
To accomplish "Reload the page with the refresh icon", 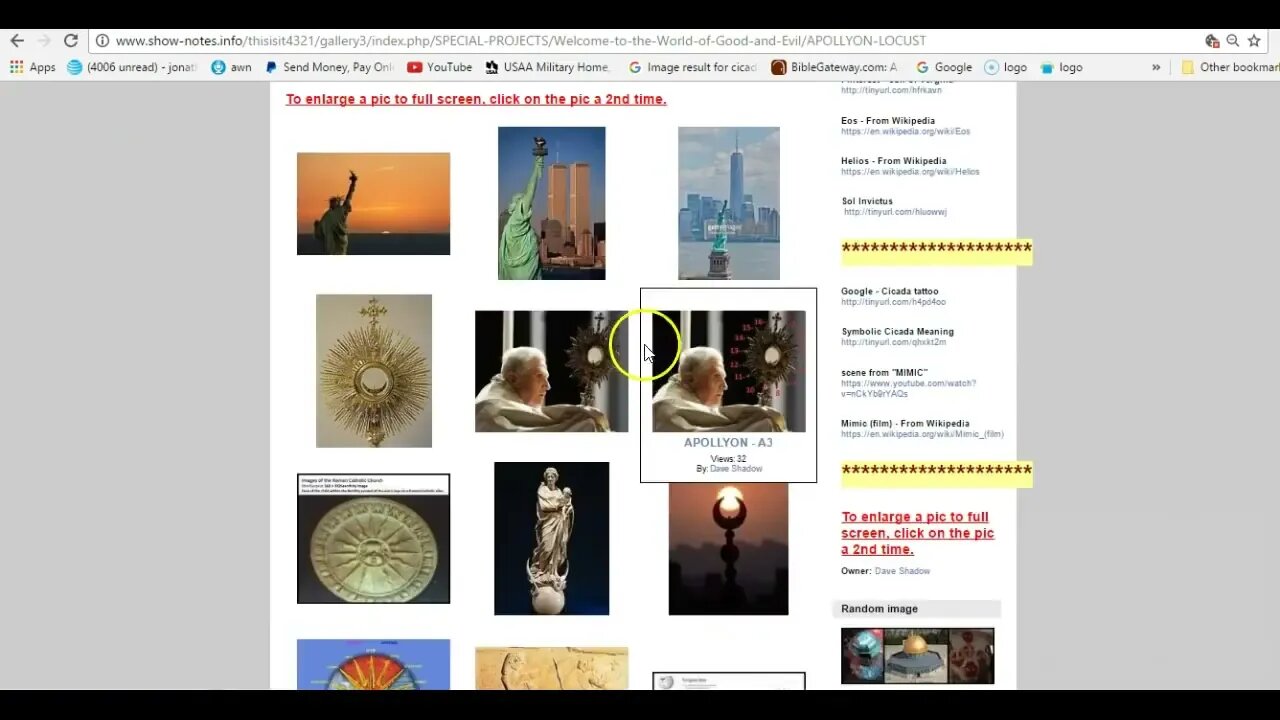I will (x=70, y=41).
